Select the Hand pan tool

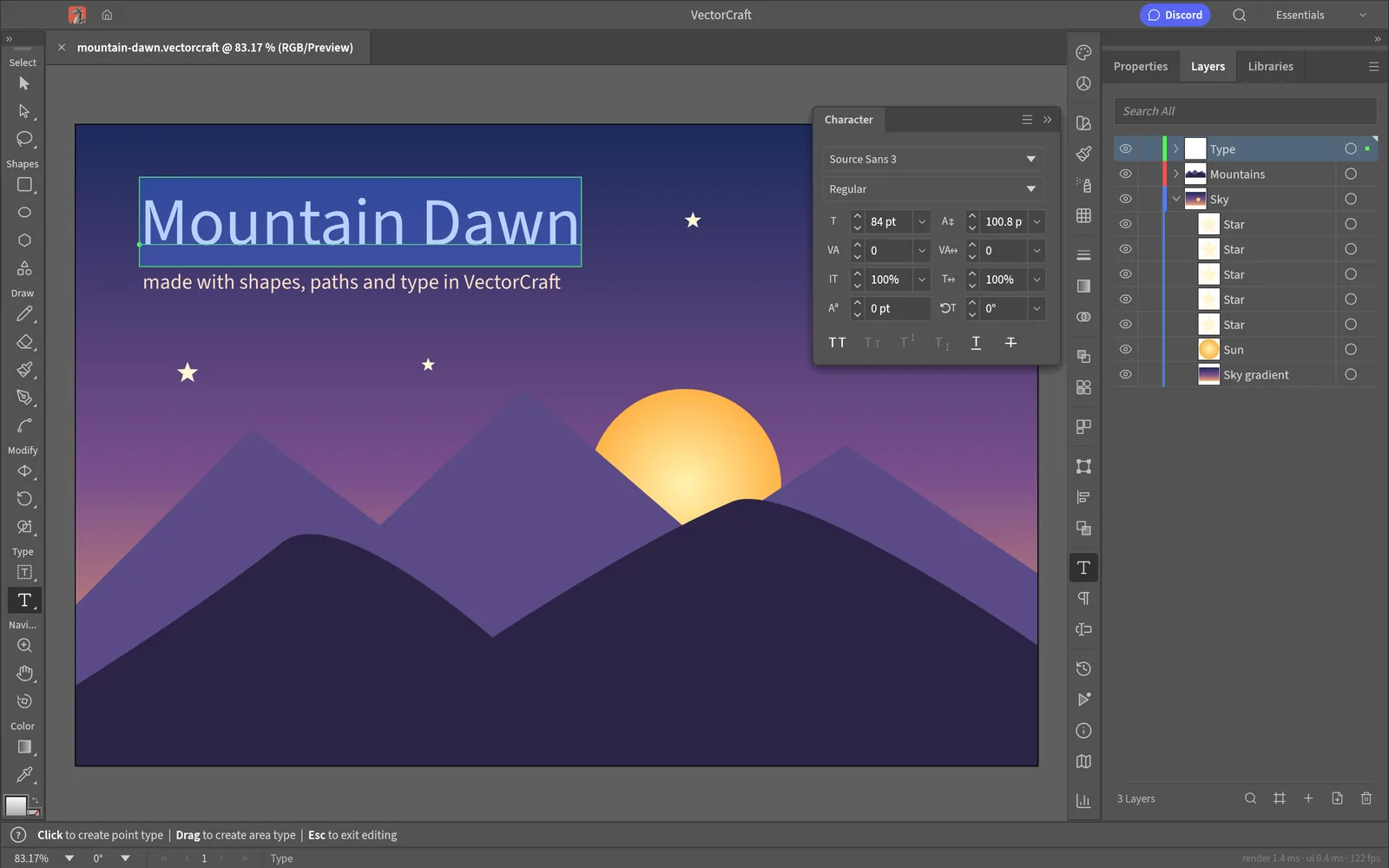pos(24,674)
